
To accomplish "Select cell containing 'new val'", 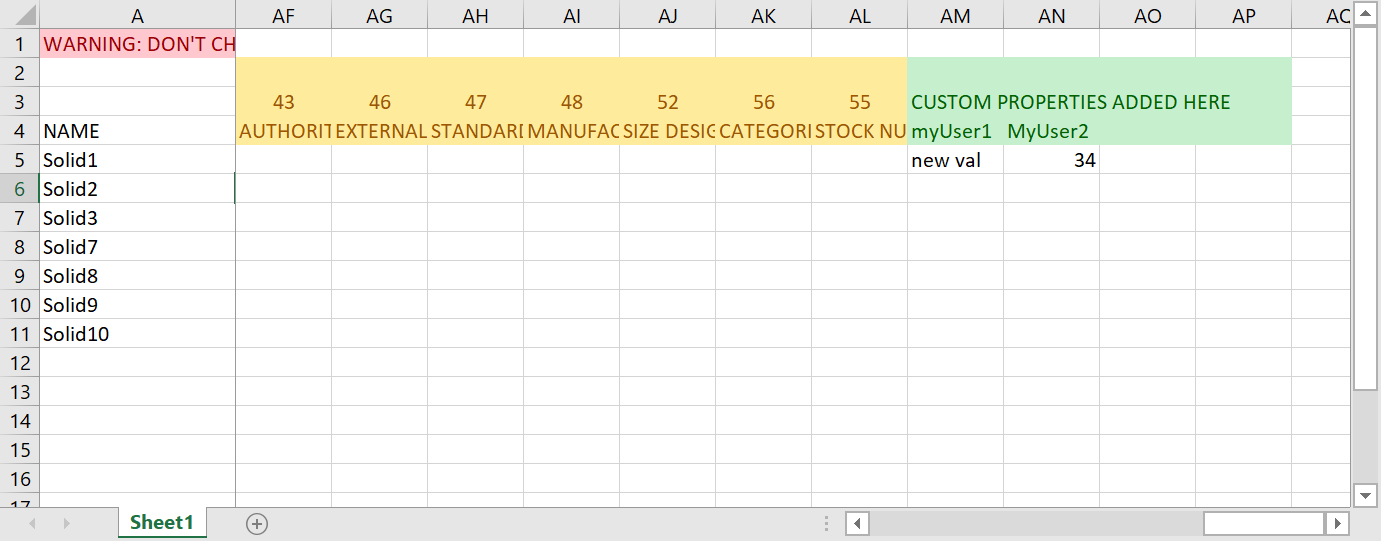I will (955, 160).
